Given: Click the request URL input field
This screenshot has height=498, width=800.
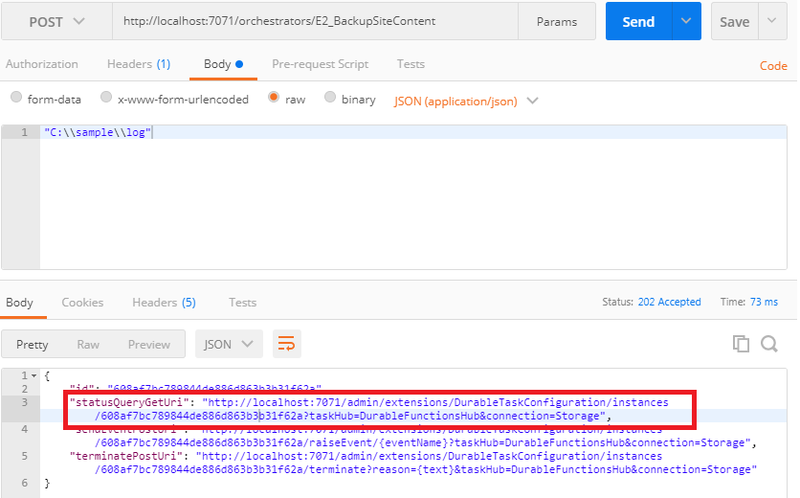Looking at the screenshot, I should pos(315,21).
